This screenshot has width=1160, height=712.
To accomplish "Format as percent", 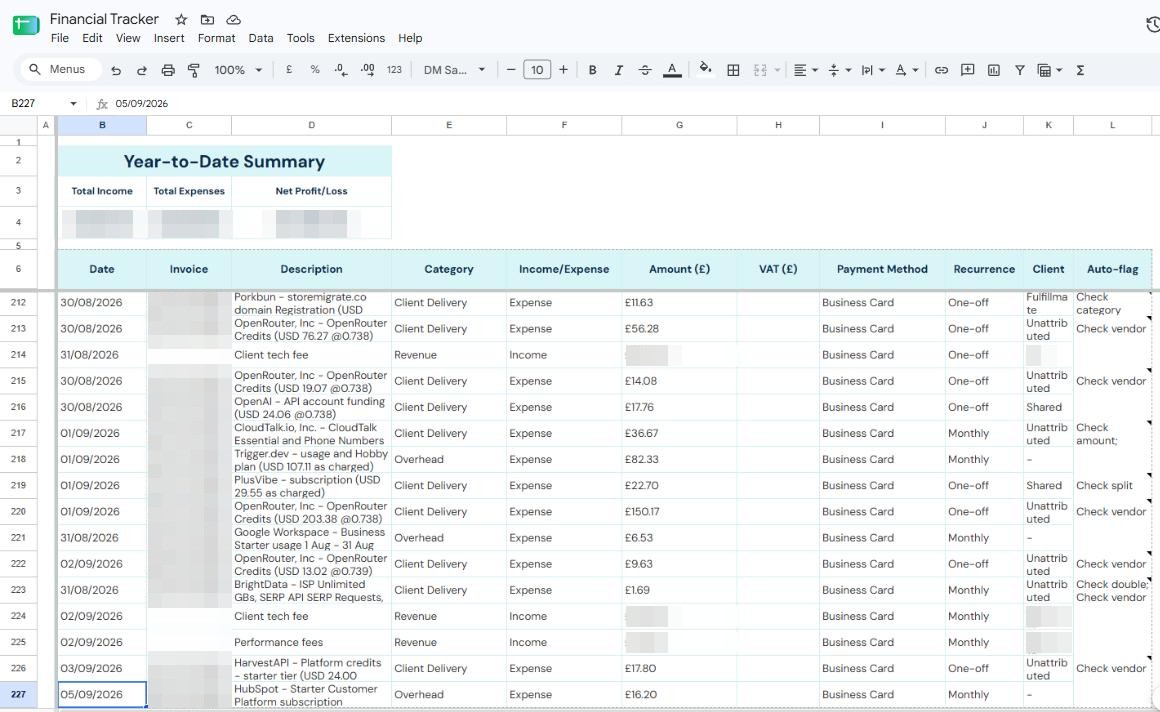I will point(315,70).
